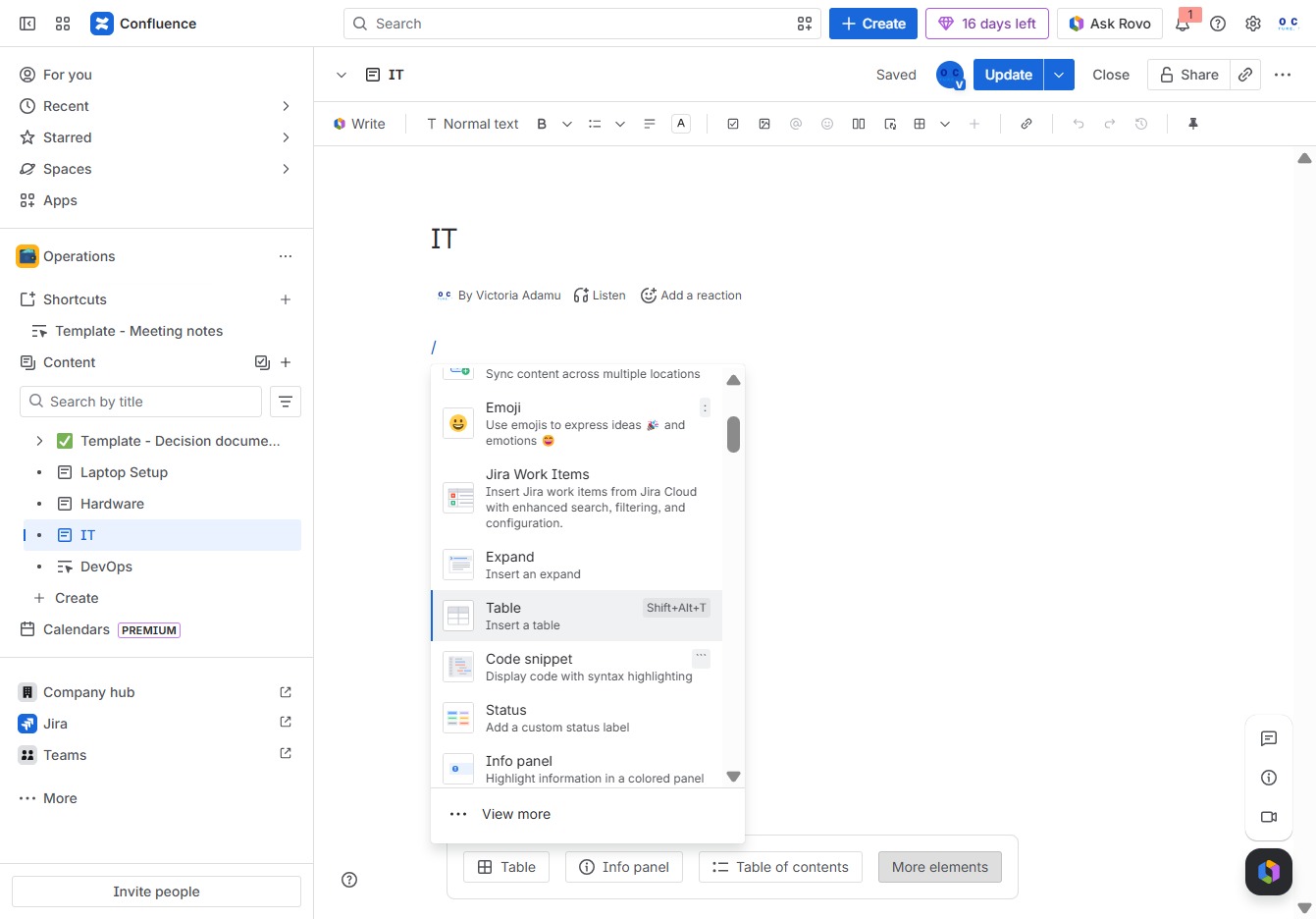Viewport: 1316px width, 919px height.
Task: Click the Table of contents quick button
Action: pyautogui.click(x=780, y=867)
